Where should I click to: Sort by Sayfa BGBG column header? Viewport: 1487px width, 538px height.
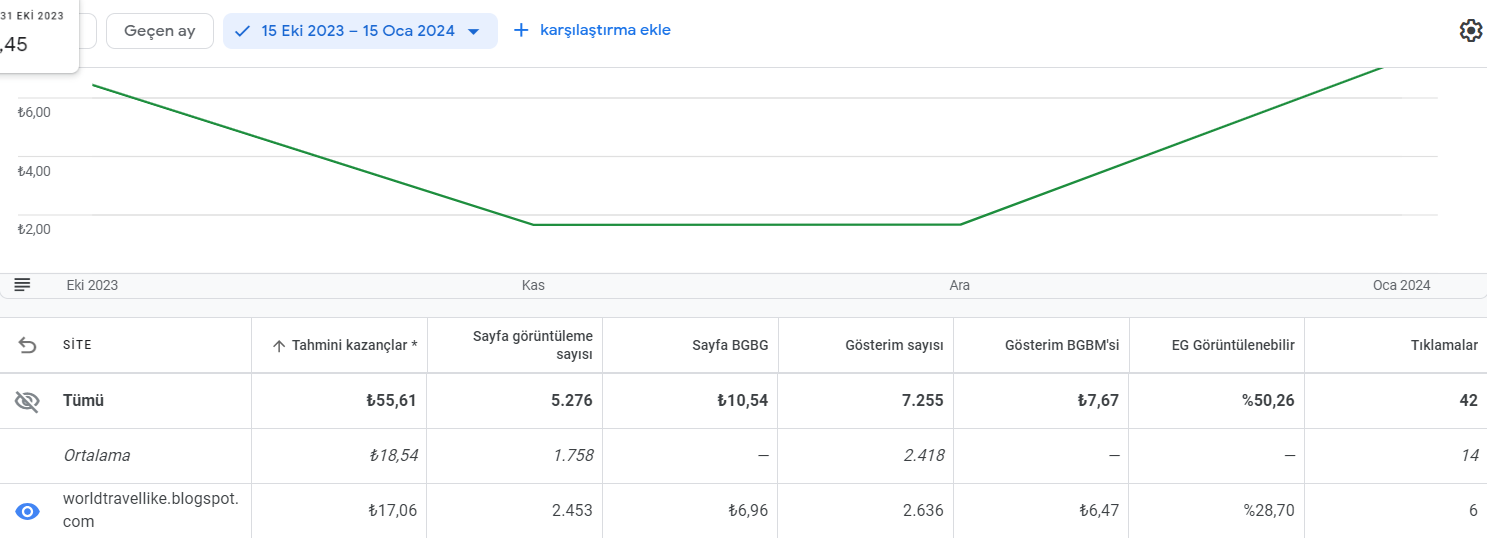pos(730,345)
